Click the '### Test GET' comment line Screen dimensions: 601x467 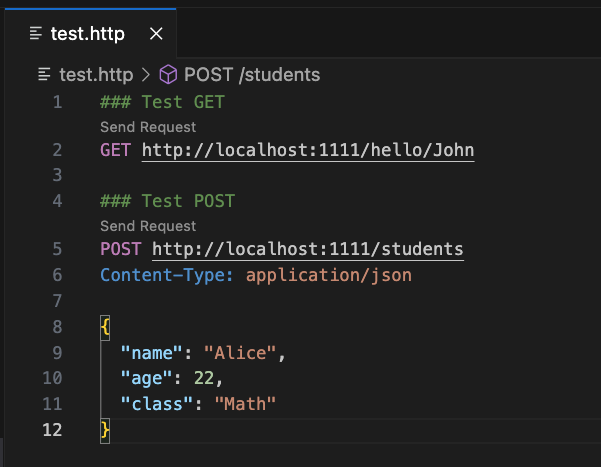pos(163,102)
